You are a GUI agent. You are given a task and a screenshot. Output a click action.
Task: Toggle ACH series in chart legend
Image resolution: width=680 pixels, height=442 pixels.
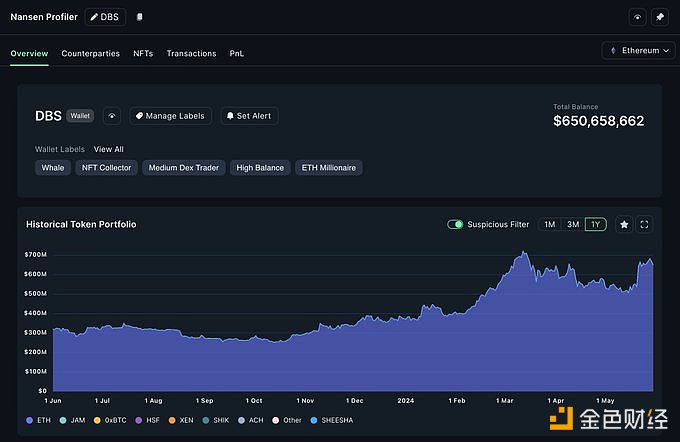click(251, 420)
